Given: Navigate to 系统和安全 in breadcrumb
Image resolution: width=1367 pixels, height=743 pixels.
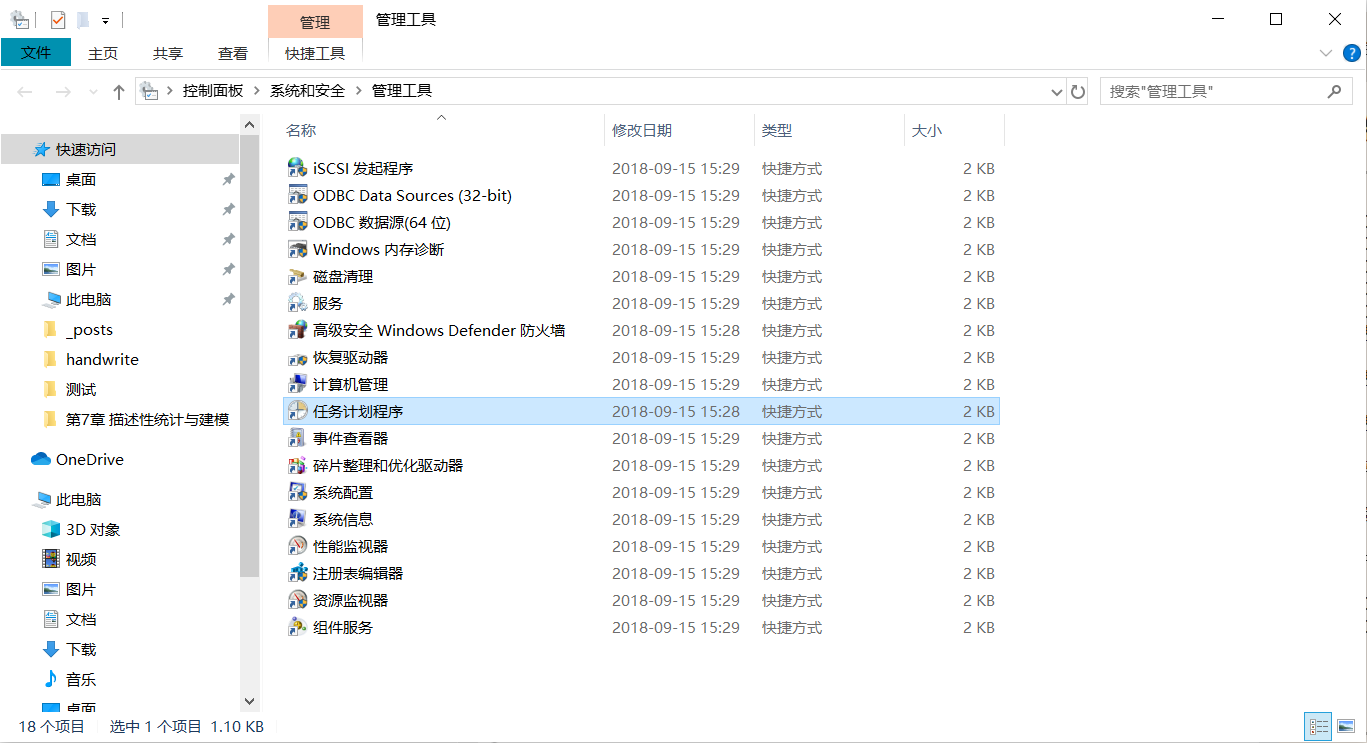Looking at the screenshot, I should click(307, 91).
